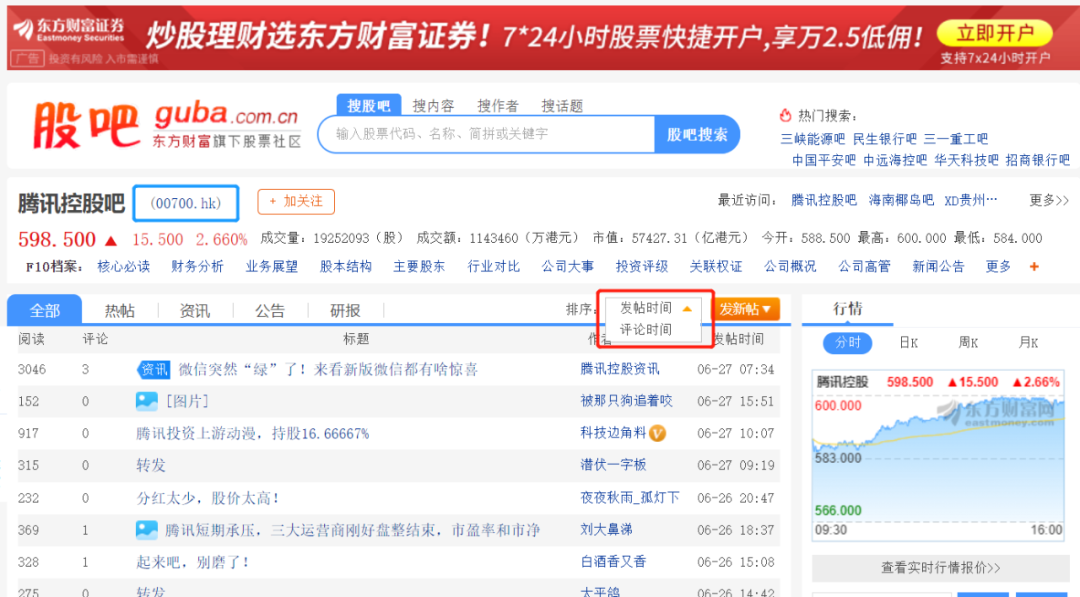Screen dimensions: 1080x597
Task: Toggle chart to 分时 view
Action: (x=848, y=343)
